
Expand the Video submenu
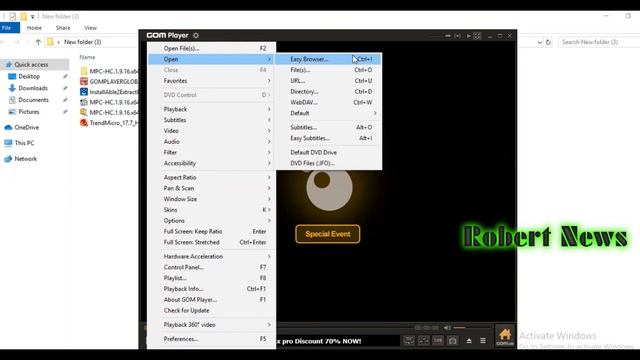[212, 131]
